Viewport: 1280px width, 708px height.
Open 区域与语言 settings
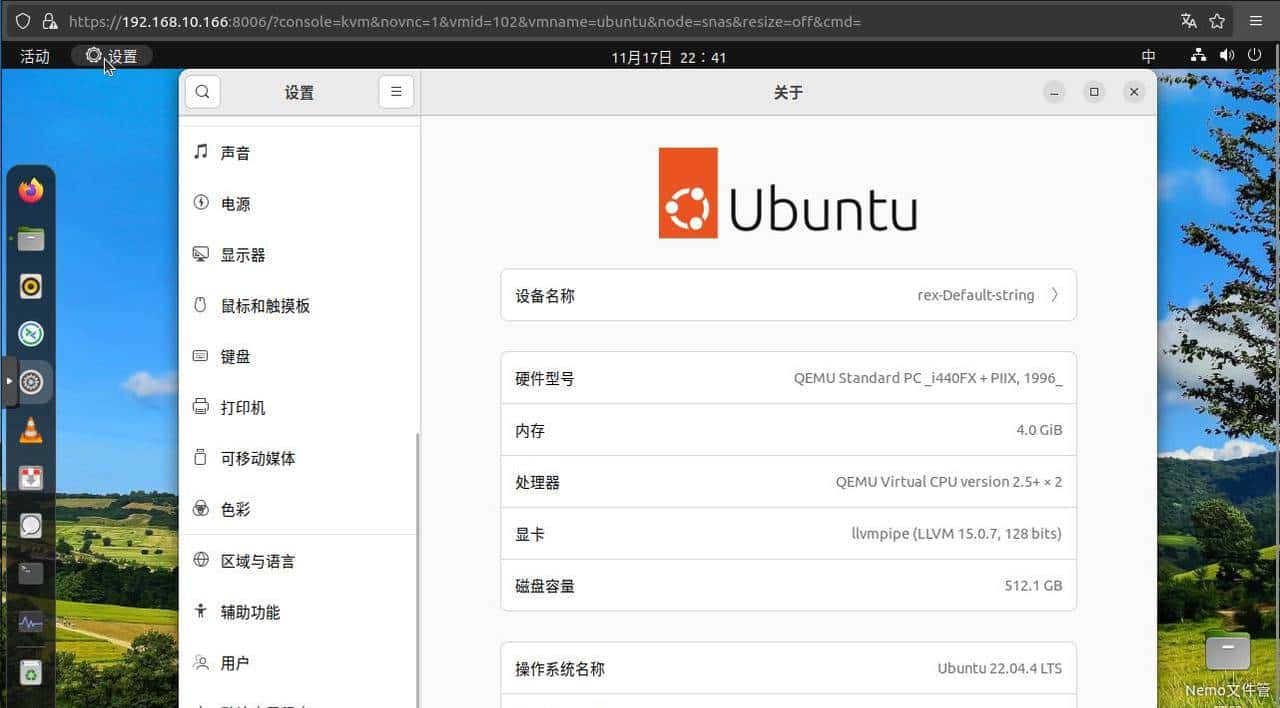257,560
